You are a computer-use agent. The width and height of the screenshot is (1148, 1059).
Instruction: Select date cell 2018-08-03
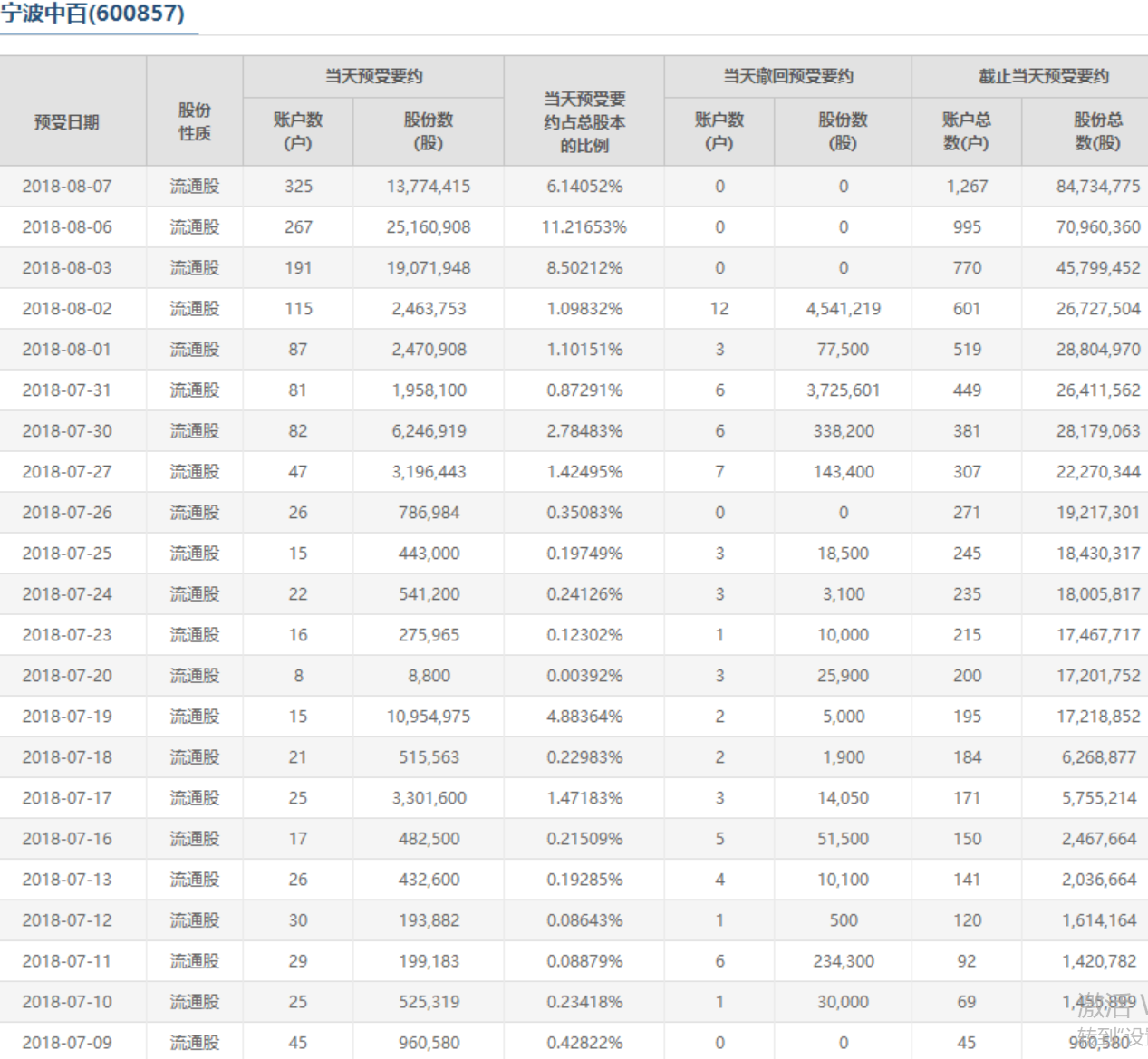[67, 268]
